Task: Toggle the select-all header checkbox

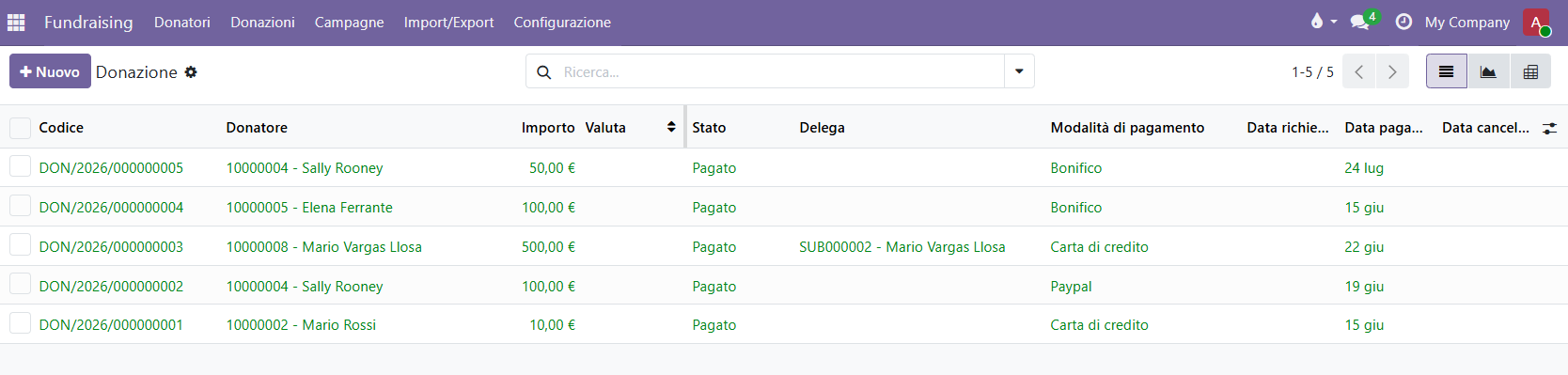Action: point(20,128)
